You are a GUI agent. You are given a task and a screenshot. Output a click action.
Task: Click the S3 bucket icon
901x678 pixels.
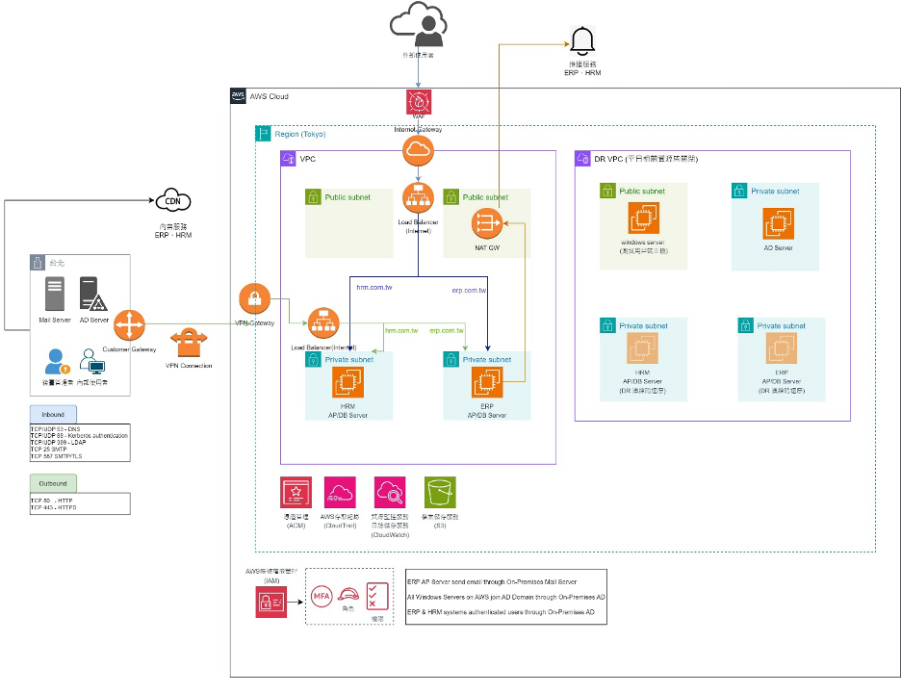click(x=439, y=492)
